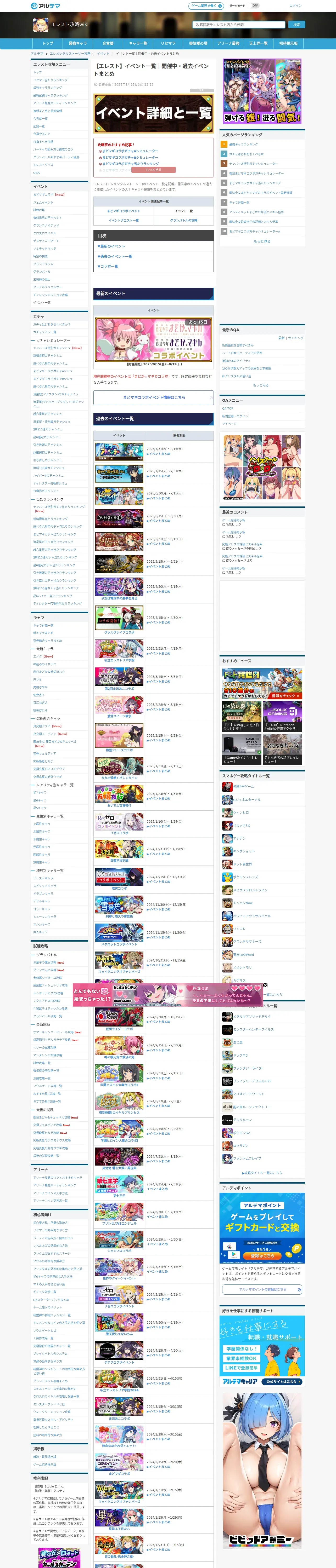The width and height of the screenshot is (336, 1568).
Task: Click the ホワイトアウトサバイバル game icon
Action: pos(227,915)
